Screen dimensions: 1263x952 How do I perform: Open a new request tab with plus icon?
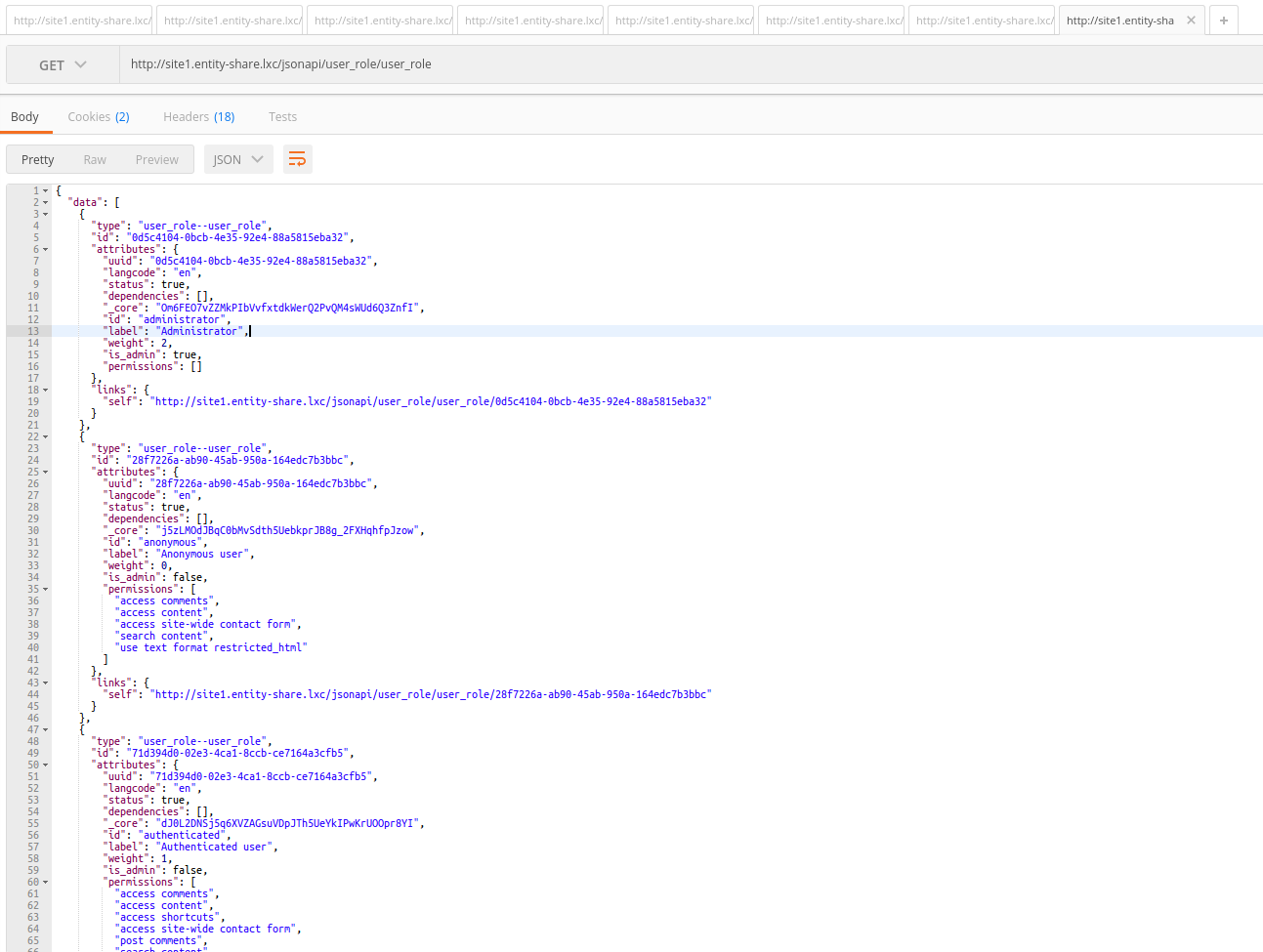(x=1223, y=19)
